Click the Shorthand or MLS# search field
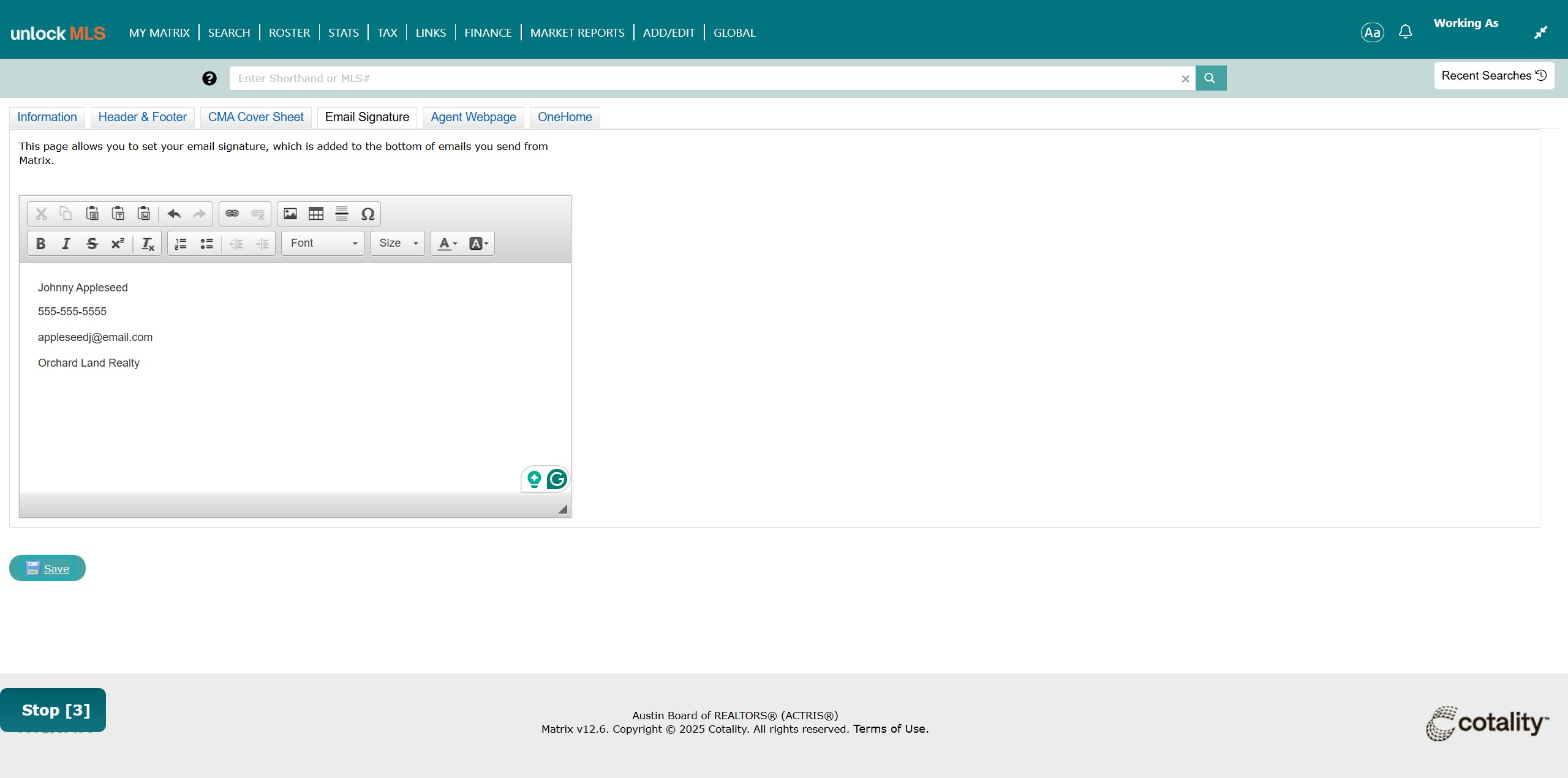 coord(704,78)
